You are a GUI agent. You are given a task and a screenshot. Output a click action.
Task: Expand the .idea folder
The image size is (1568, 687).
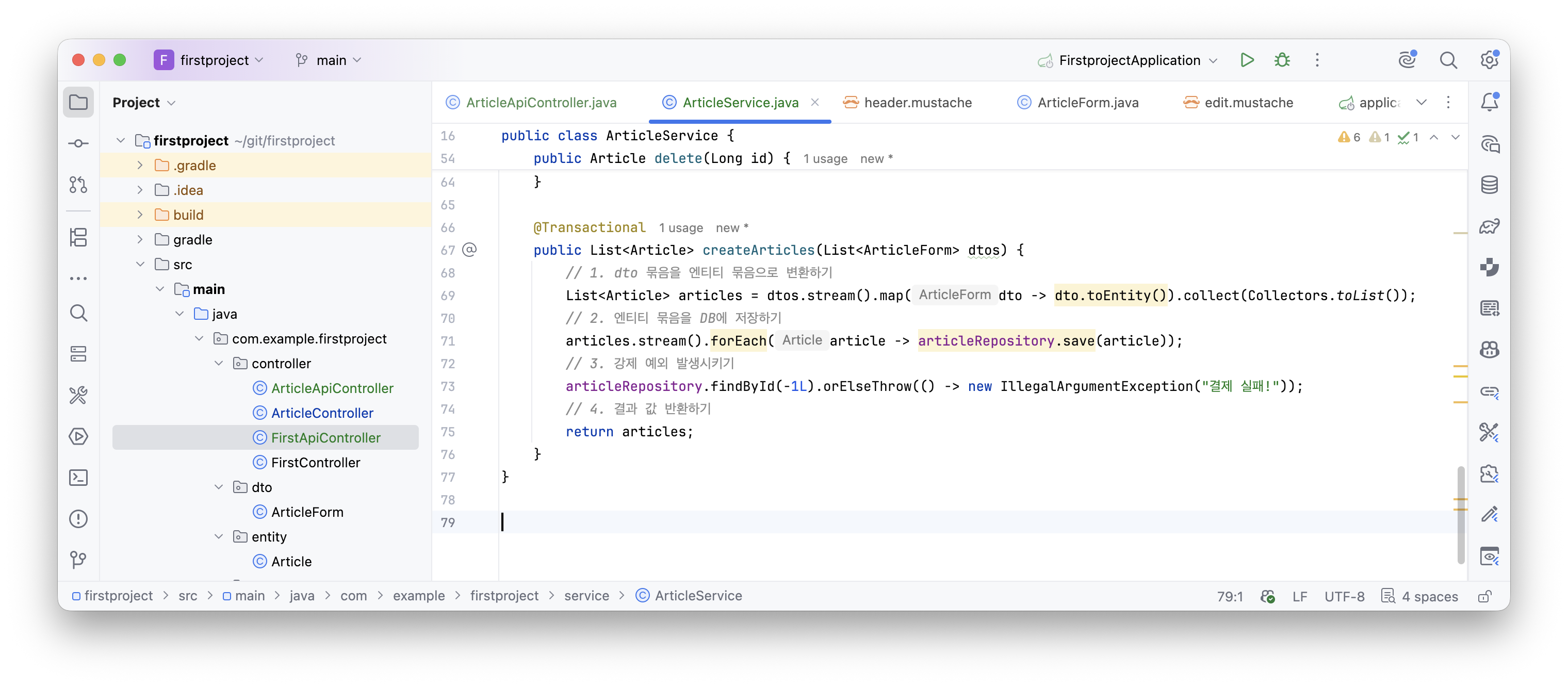pyautogui.click(x=140, y=190)
